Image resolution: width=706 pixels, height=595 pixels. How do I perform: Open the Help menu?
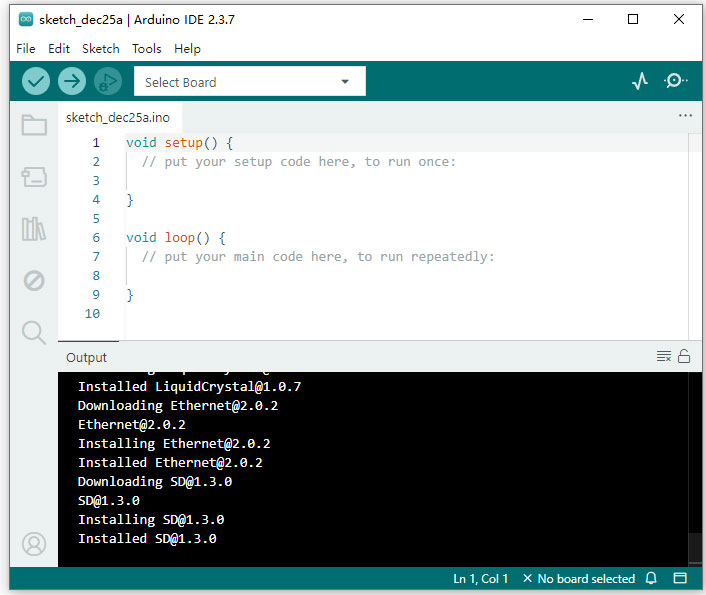(187, 49)
